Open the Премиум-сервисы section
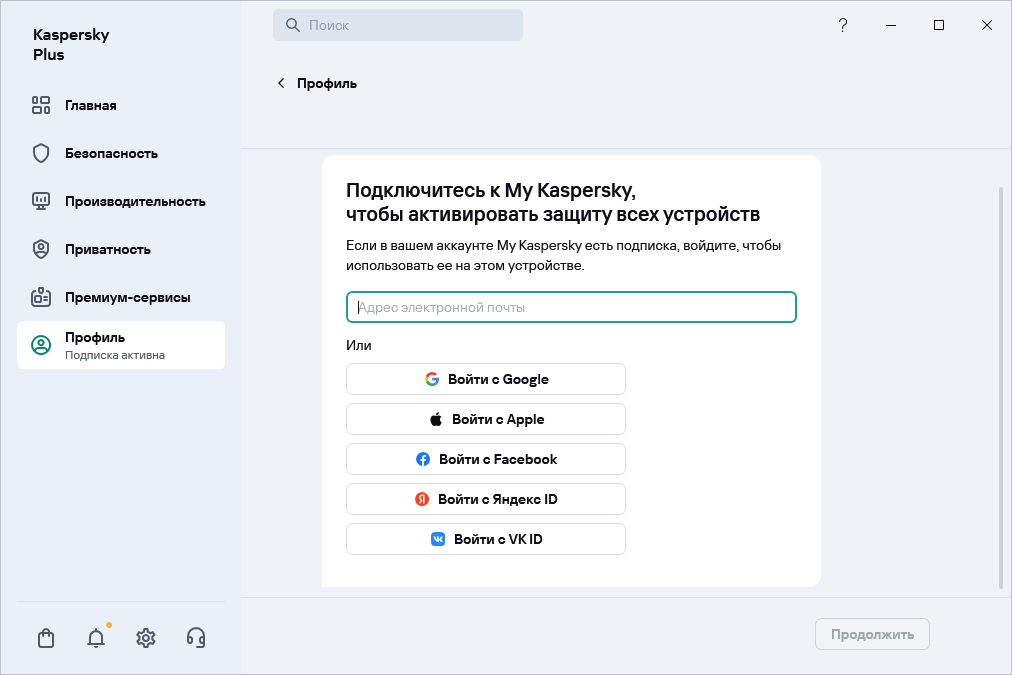Viewport: 1012px width, 675px height. pos(127,297)
